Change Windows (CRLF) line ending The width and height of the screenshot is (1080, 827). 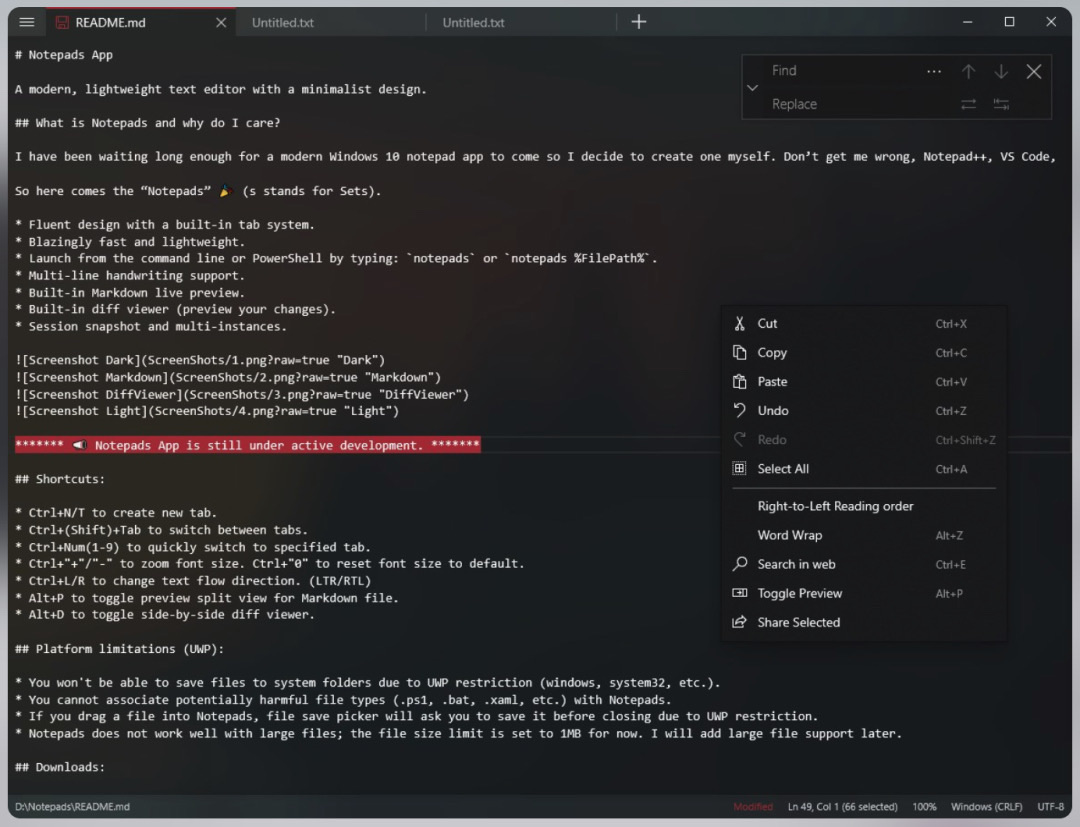986,806
